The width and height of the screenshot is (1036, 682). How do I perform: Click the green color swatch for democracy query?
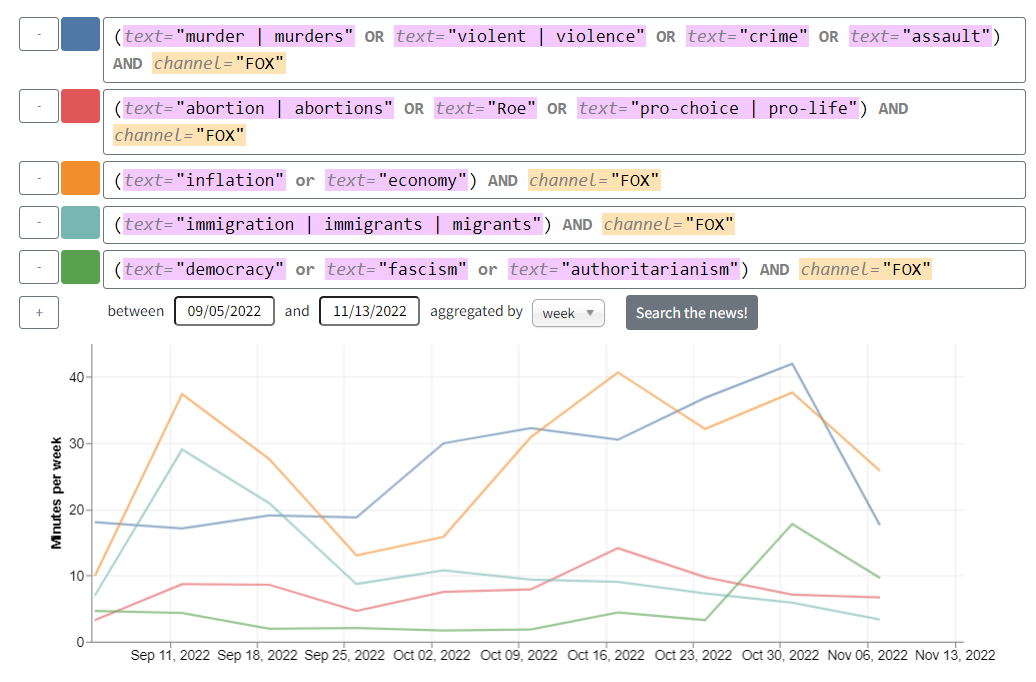point(81,268)
